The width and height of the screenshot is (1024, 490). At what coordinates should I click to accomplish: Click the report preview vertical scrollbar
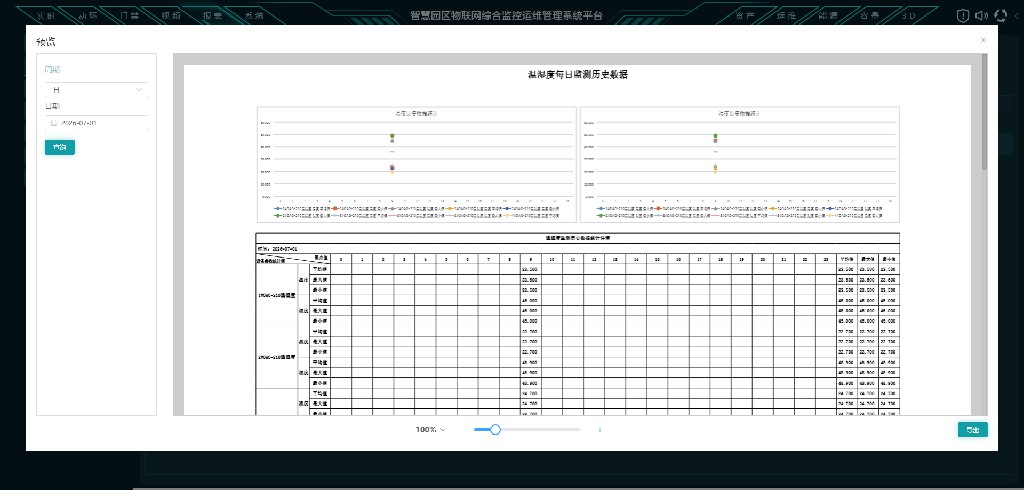[x=984, y=112]
